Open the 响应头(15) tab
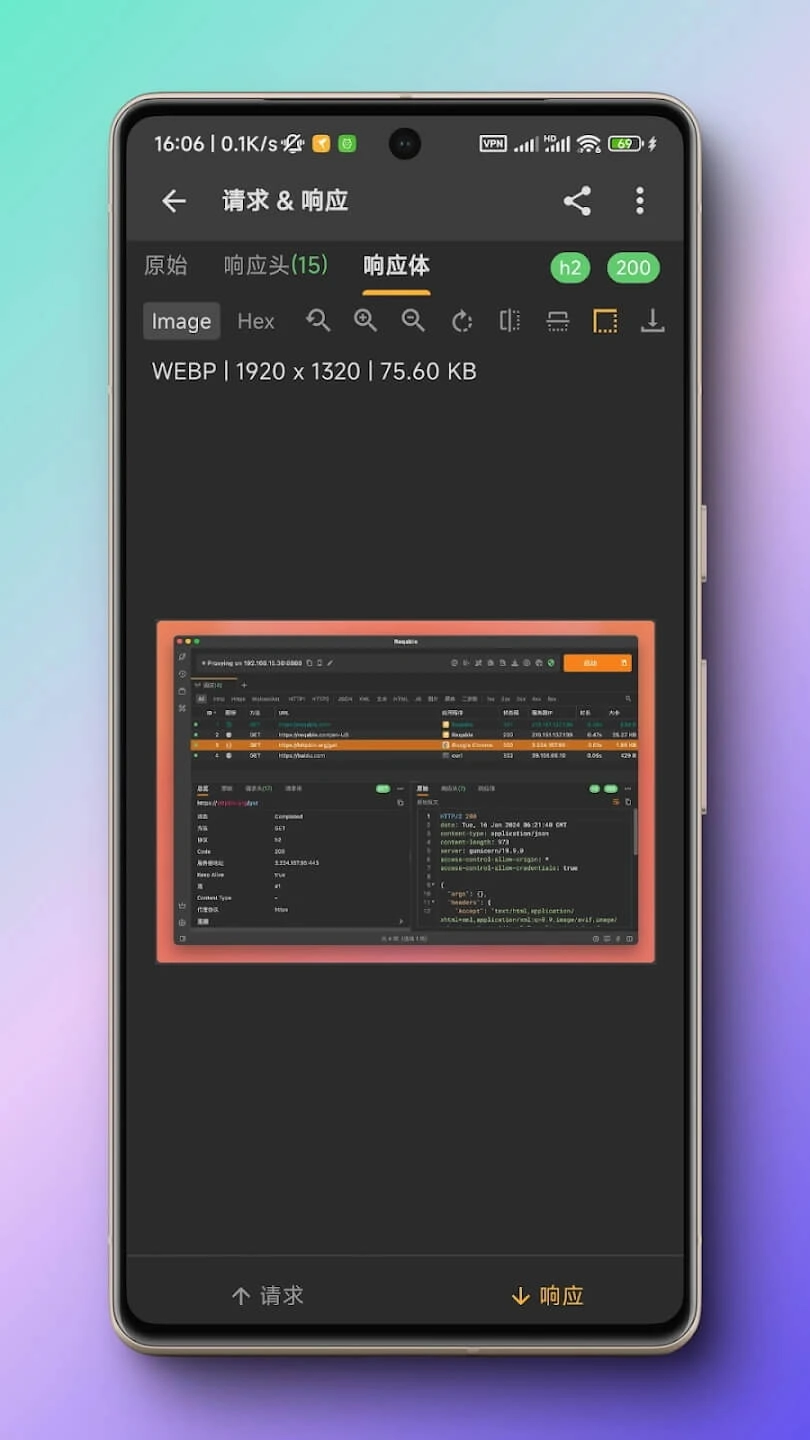 click(x=275, y=265)
